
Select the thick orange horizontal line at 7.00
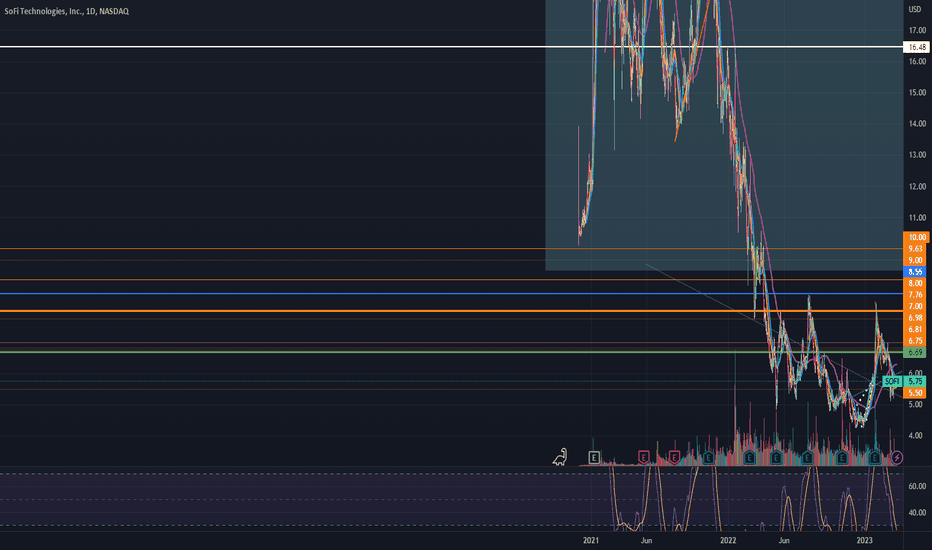tap(452, 311)
